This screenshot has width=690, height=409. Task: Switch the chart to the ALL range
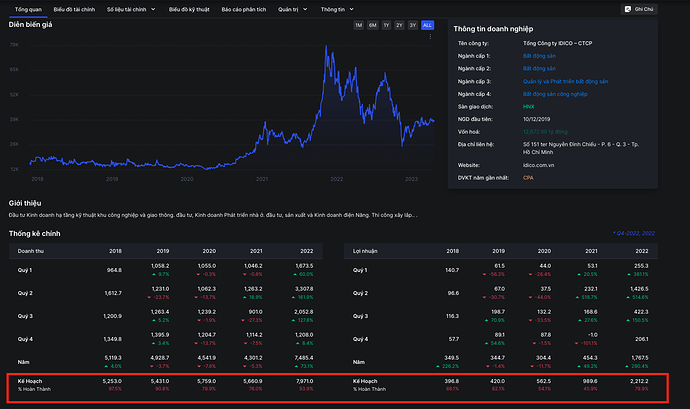[x=428, y=24]
